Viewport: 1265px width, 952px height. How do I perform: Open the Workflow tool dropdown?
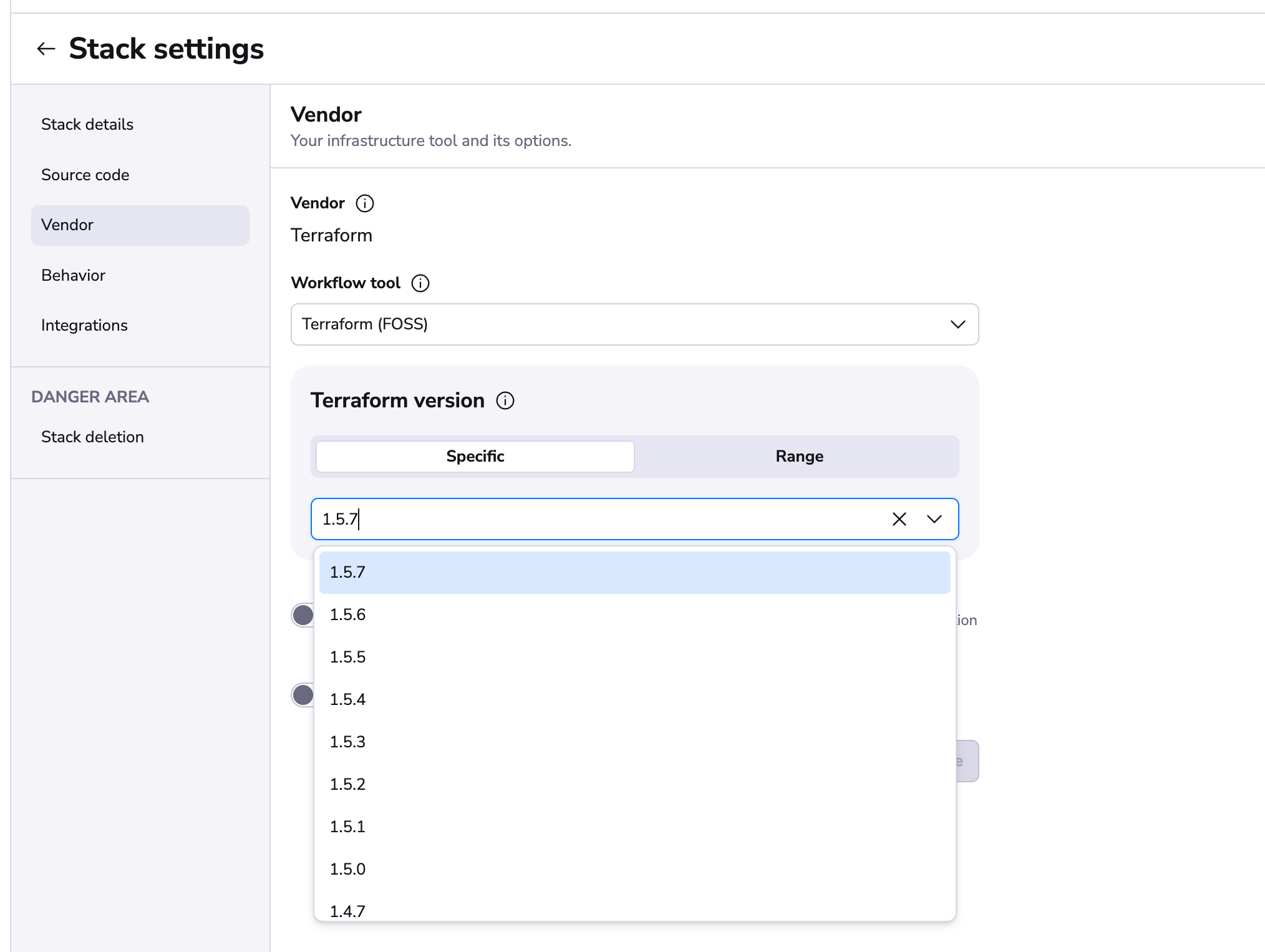click(x=634, y=324)
